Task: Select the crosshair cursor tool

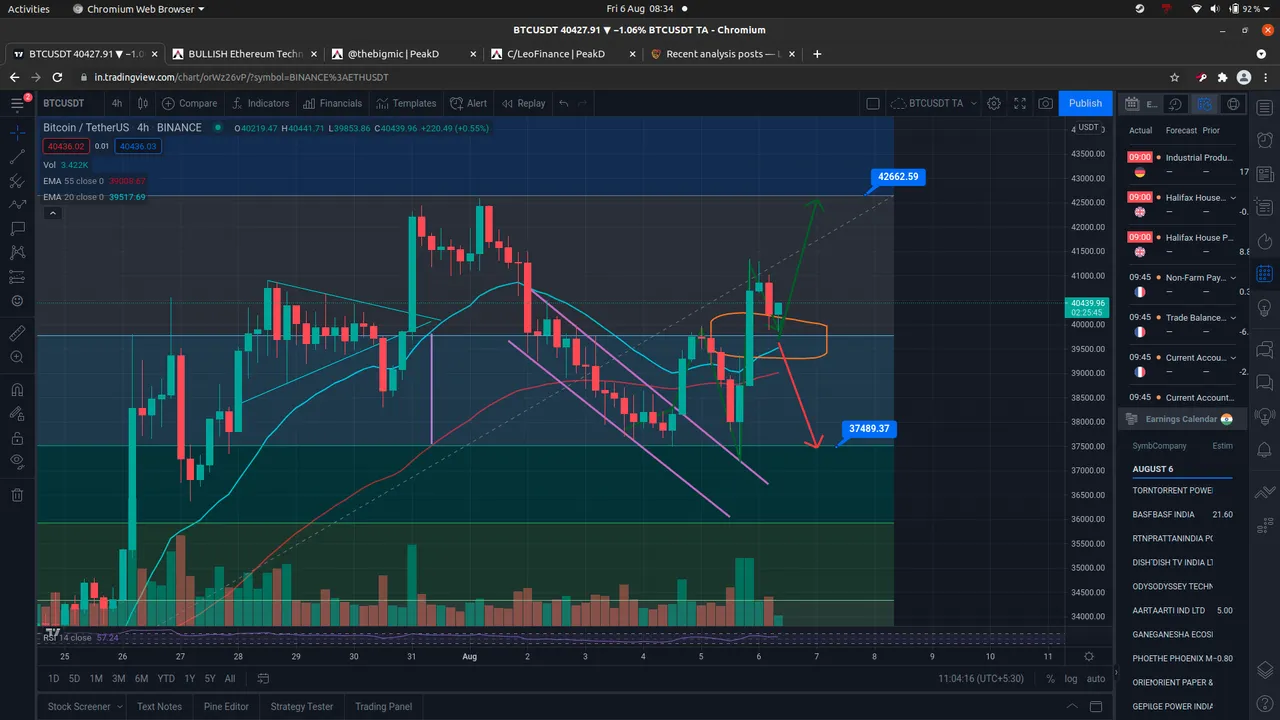Action: 17,131
